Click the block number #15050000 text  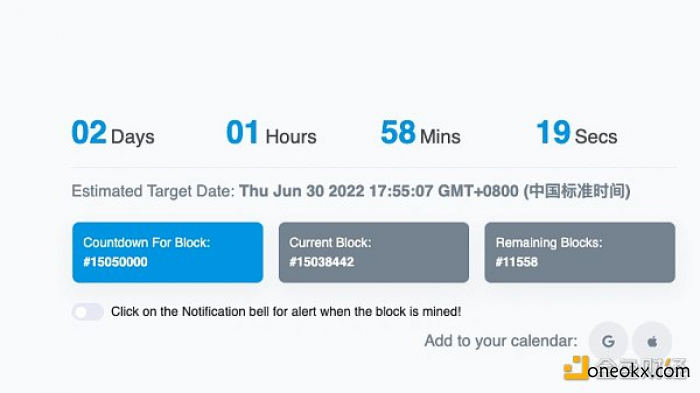tap(115, 262)
